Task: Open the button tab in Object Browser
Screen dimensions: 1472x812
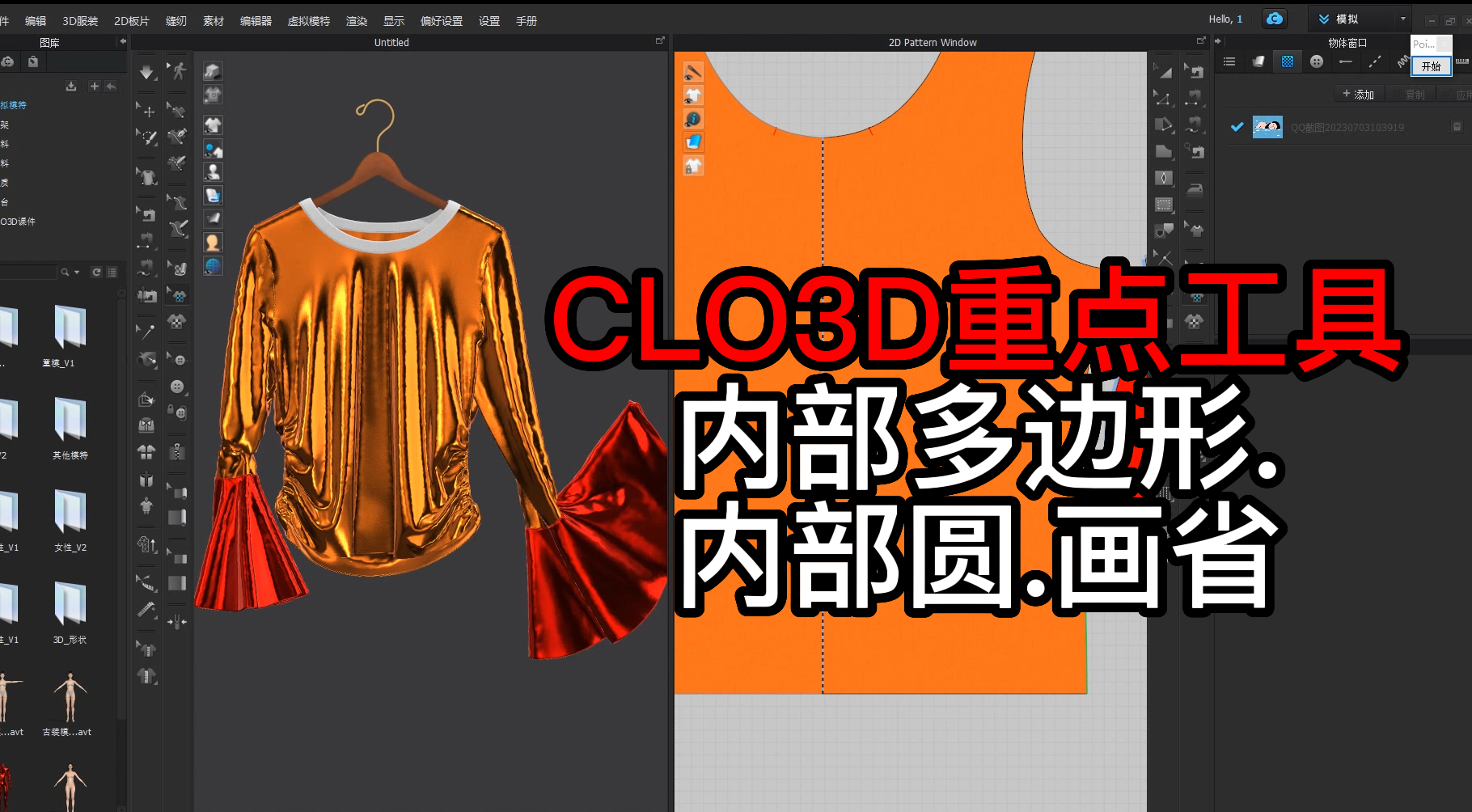Action: pyautogui.click(x=1317, y=61)
